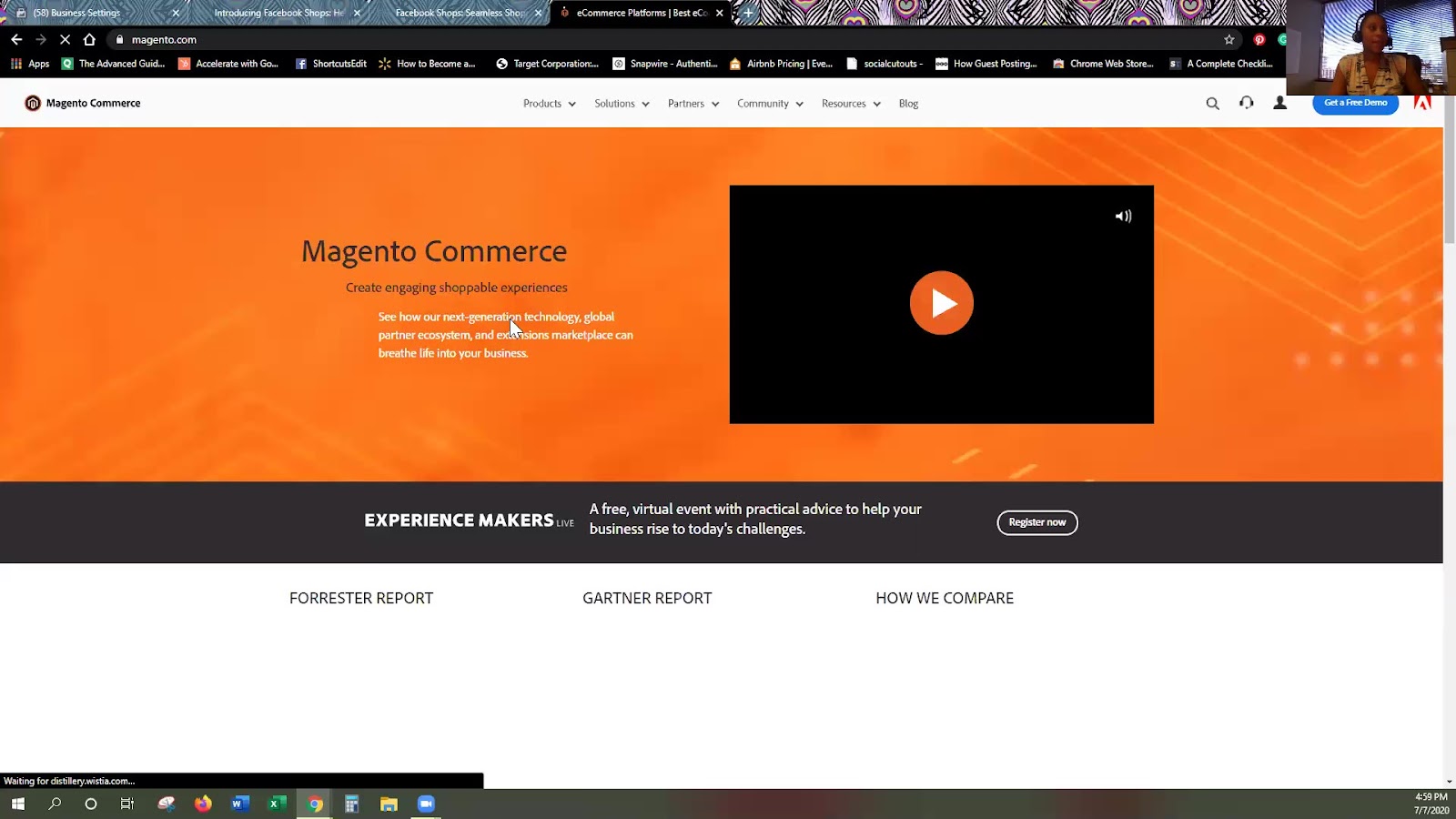Screen dimensions: 1456x819
Task: Open the Magento account sign-in icon
Action: click(1279, 103)
